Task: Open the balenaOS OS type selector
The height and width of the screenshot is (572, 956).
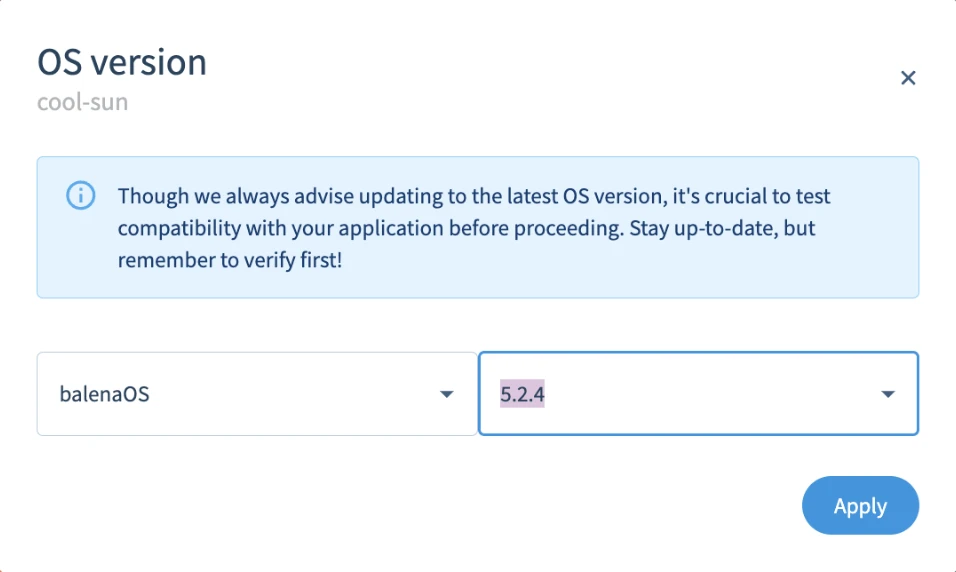Action: [x=256, y=394]
